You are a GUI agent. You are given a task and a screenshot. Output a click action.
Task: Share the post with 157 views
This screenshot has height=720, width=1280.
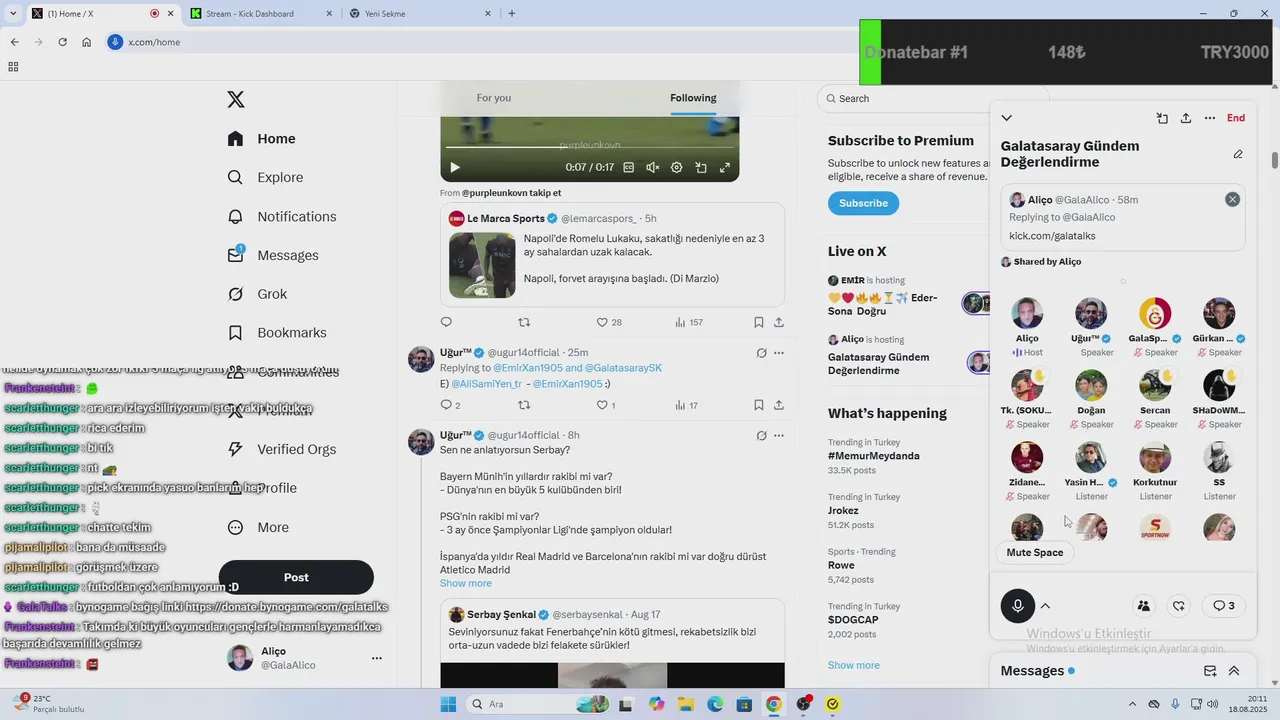779,322
